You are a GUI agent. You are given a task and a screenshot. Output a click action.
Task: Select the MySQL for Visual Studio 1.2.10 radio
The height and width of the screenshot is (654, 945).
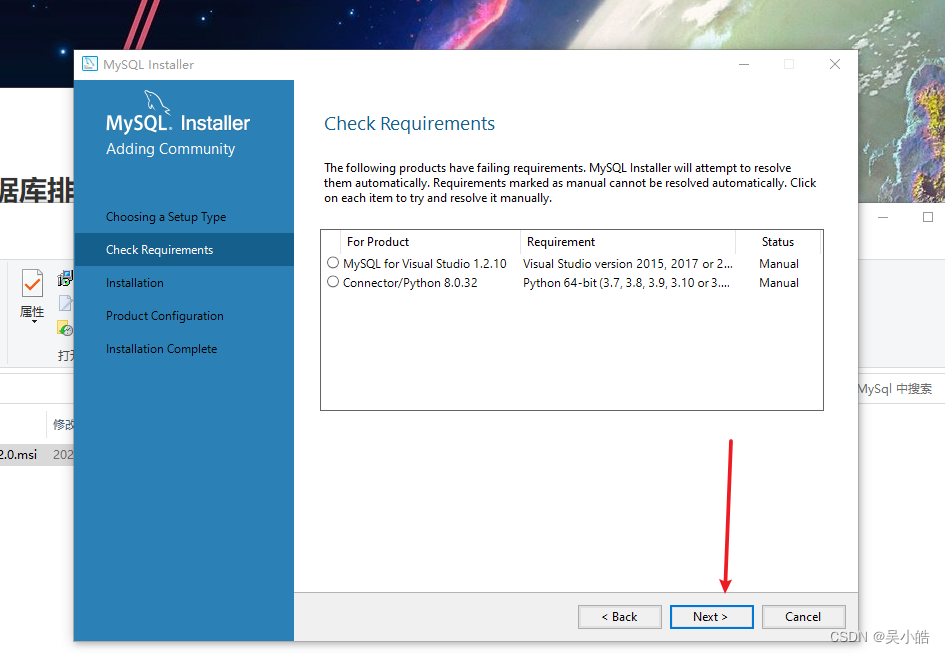(x=333, y=263)
